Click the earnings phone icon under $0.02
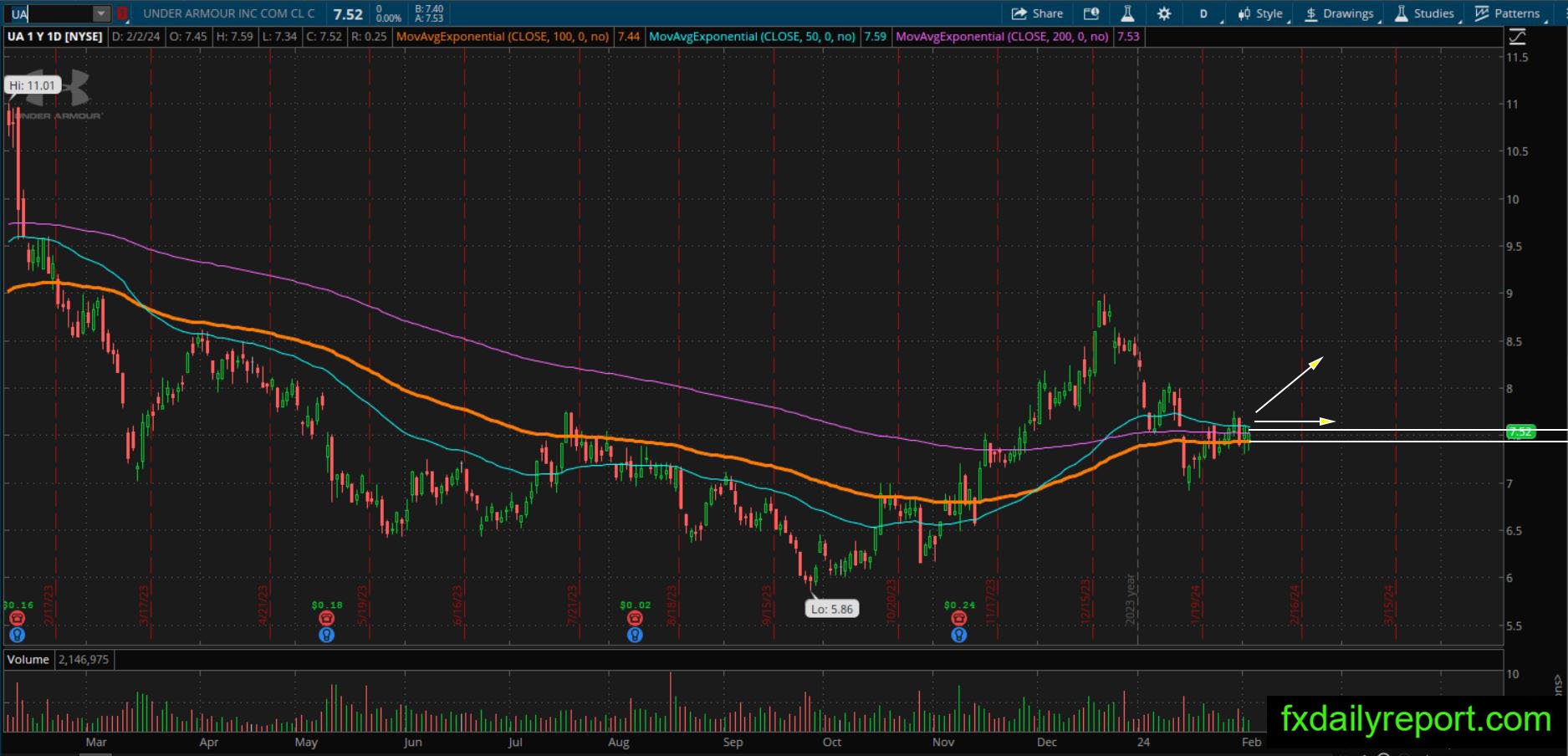Viewport: 1568px width, 756px height. point(635,618)
